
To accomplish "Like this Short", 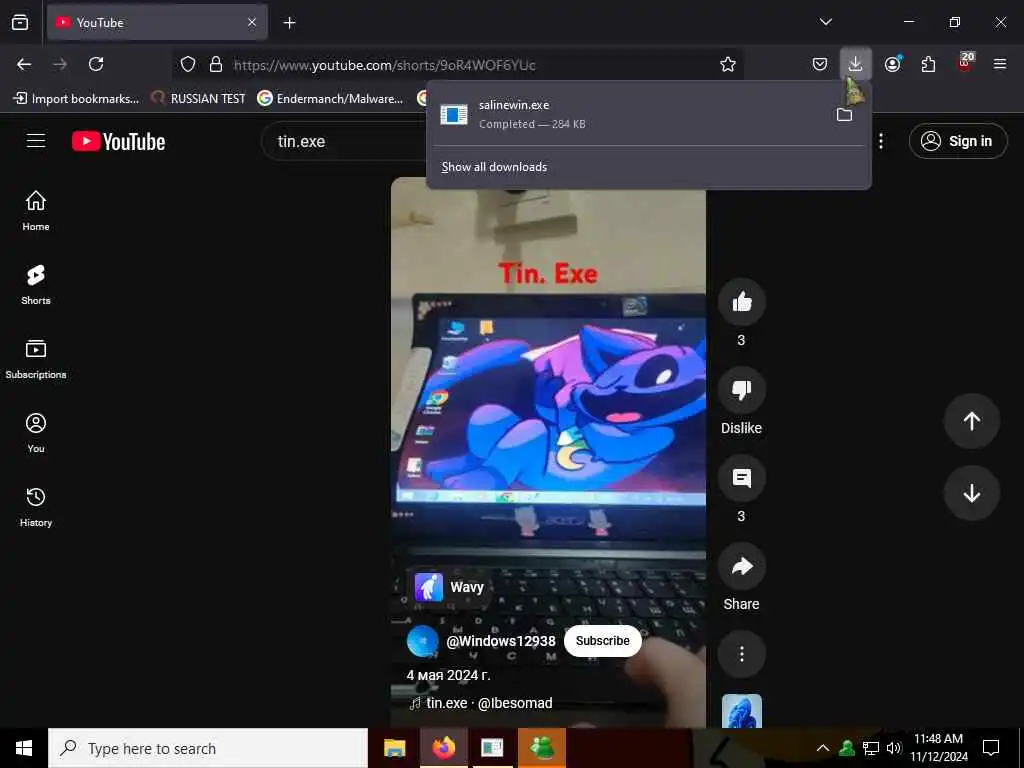I will [x=742, y=302].
